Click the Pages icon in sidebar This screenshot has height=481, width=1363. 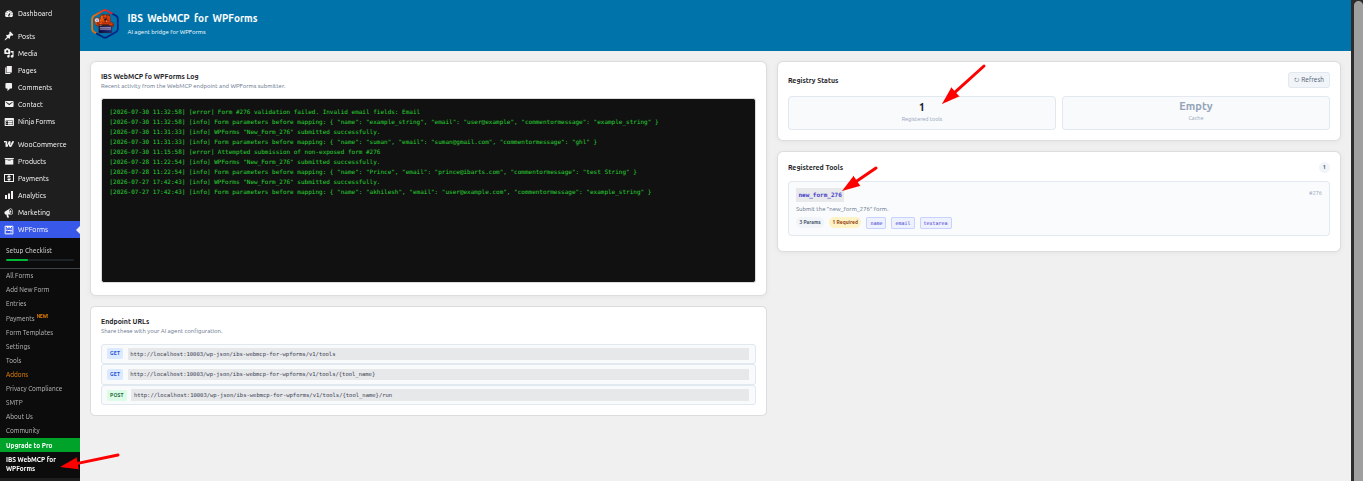(9, 70)
